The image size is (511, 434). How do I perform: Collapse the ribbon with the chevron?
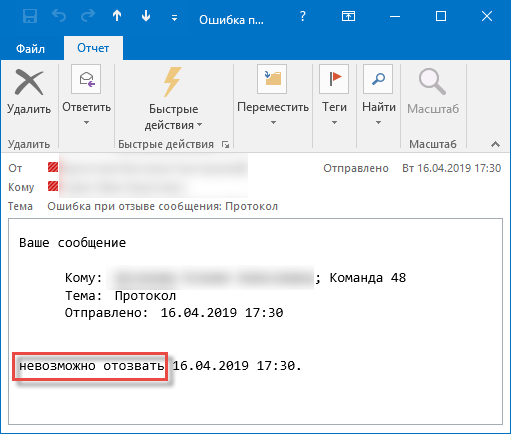tap(496, 144)
